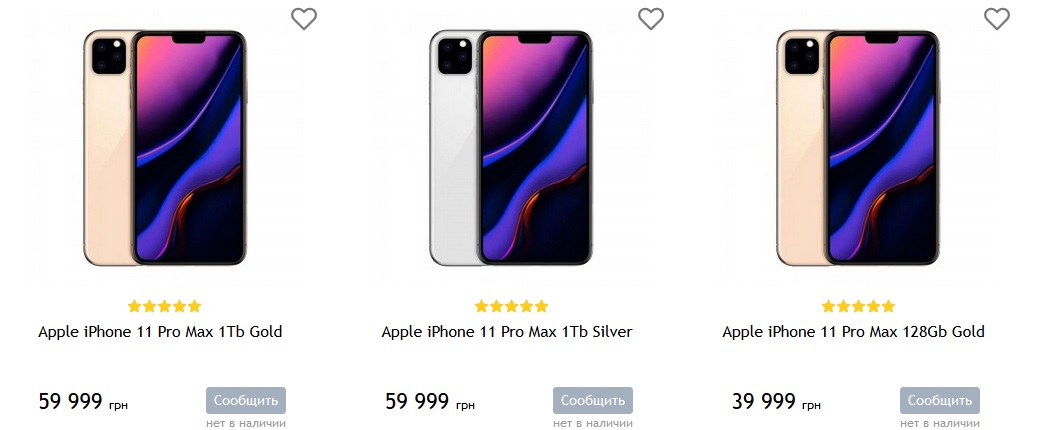View the 128Gb Gold iPhone product picture
The height and width of the screenshot is (430, 1048).
point(858,148)
